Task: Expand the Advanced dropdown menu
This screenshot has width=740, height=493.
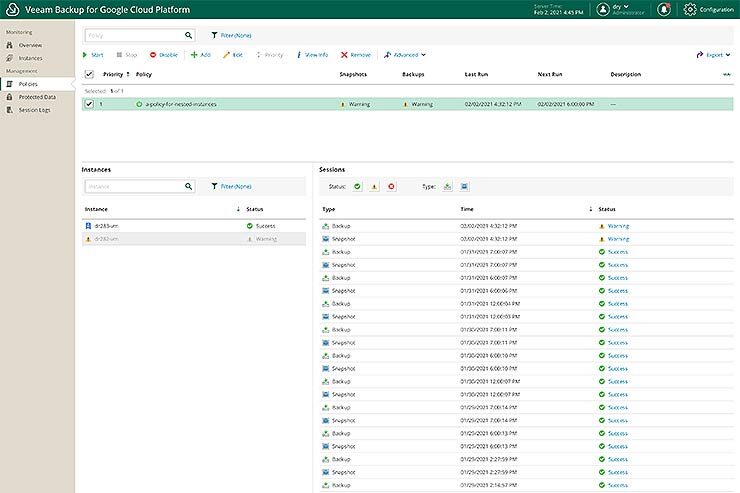Action: coord(404,55)
